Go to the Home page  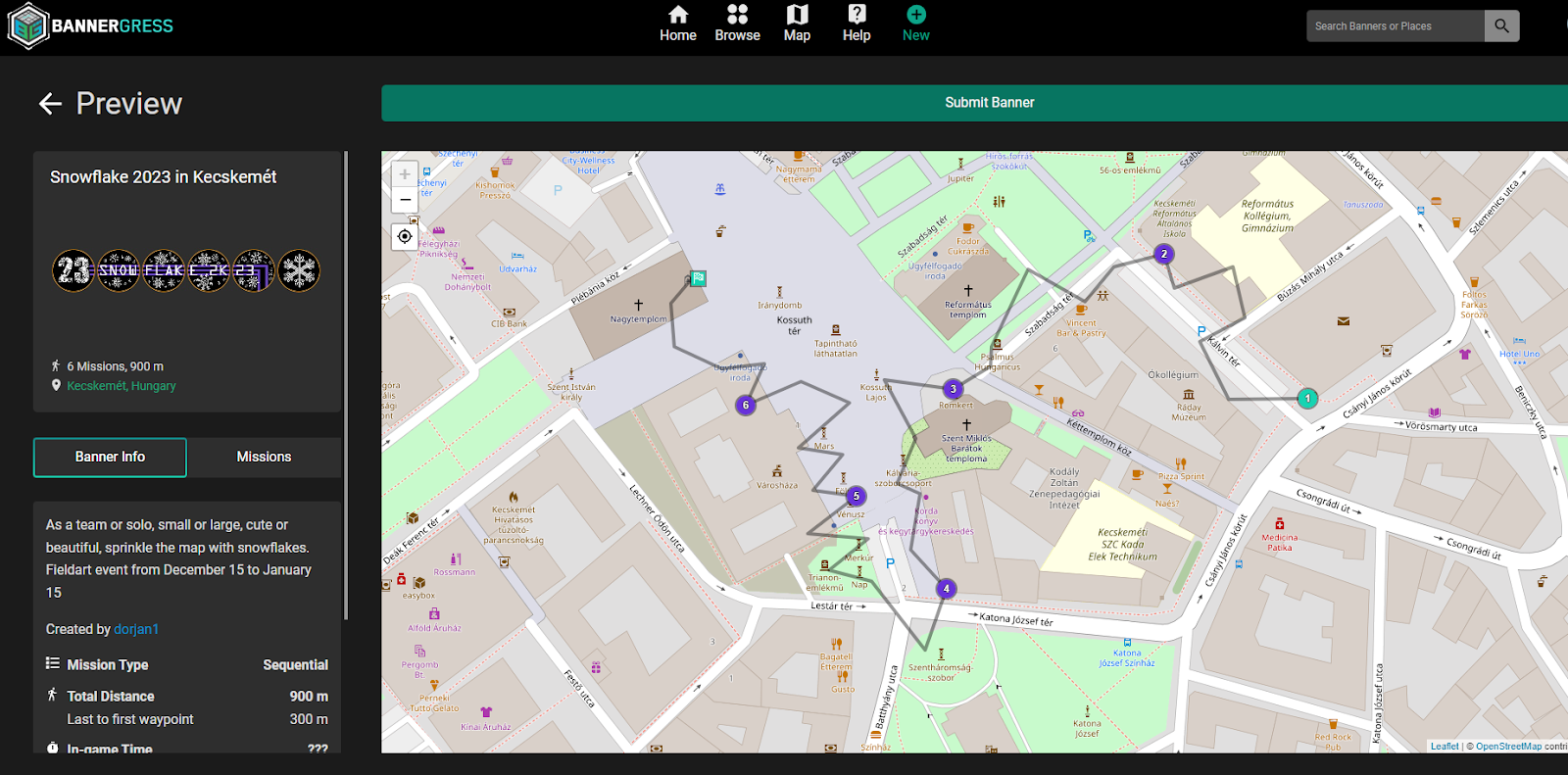click(677, 24)
